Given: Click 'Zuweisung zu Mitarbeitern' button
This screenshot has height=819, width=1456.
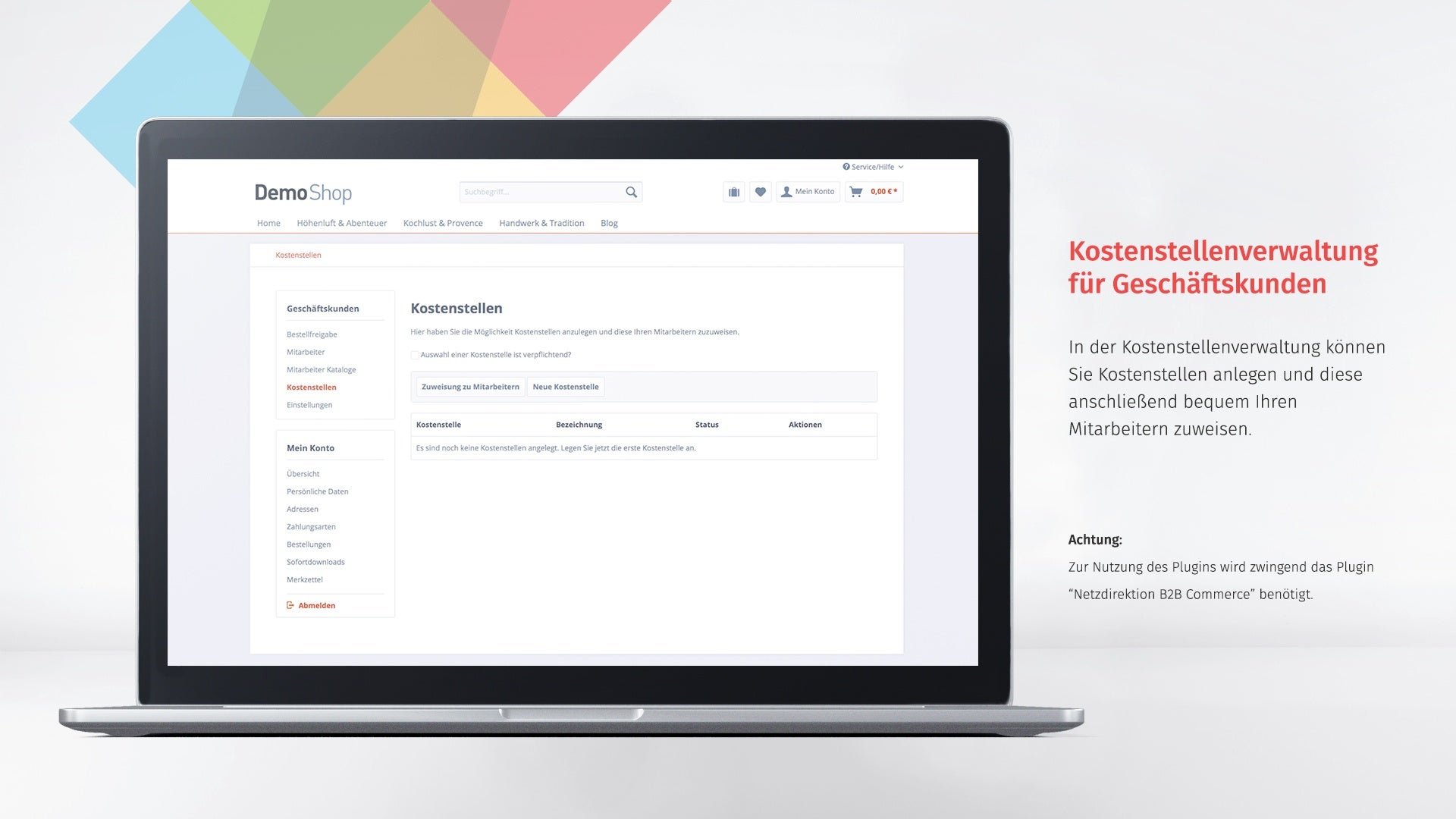Looking at the screenshot, I should click(x=467, y=386).
